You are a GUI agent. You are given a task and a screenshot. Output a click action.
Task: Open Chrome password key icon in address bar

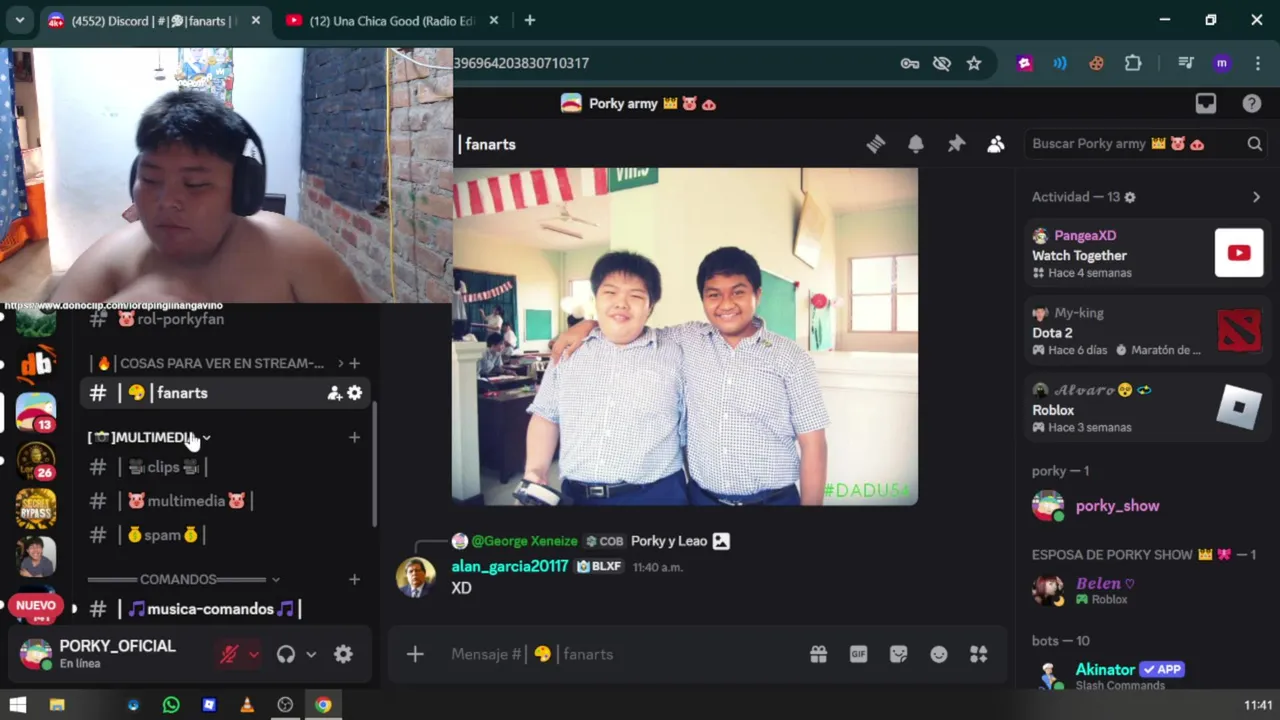click(909, 63)
